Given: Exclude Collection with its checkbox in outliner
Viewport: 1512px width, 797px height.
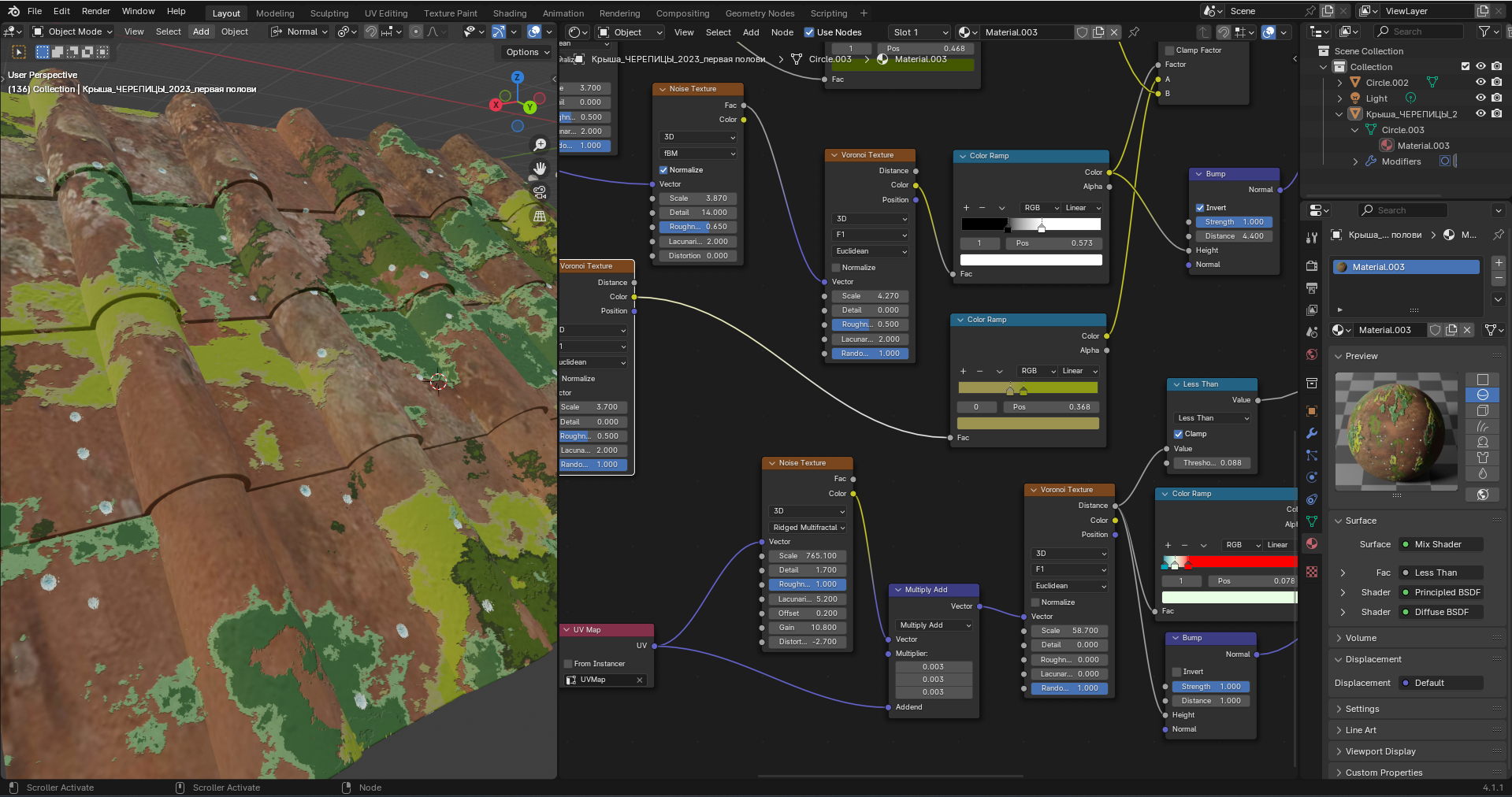Looking at the screenshot, I should tap(1466, 66).
